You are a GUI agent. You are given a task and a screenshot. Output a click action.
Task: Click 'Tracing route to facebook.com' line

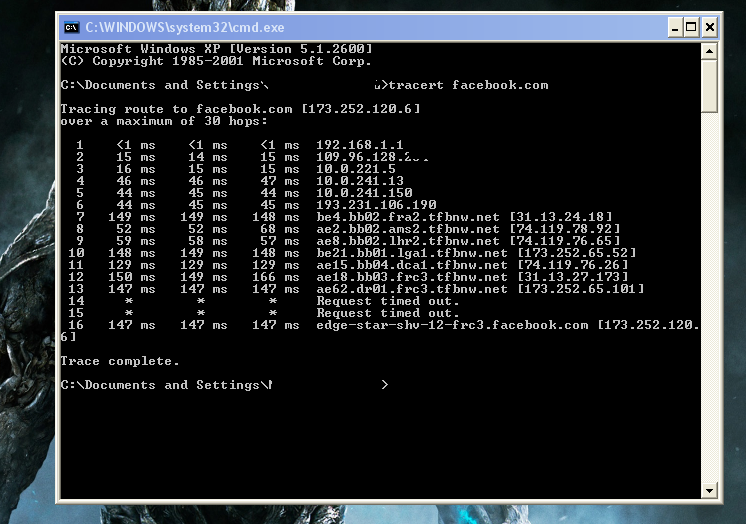(x=240, y=109)
